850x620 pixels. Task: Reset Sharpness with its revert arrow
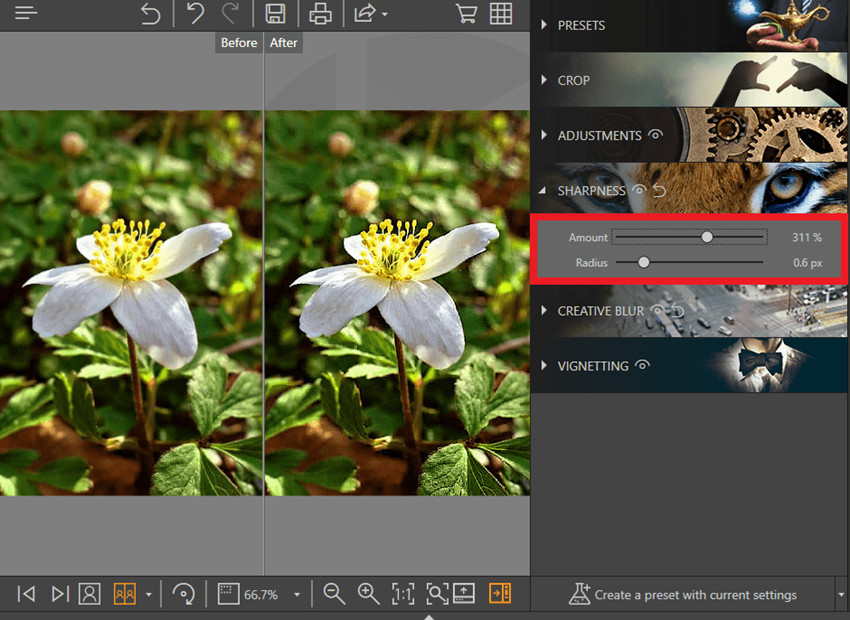pyautogui.click(x=658, y=190)
